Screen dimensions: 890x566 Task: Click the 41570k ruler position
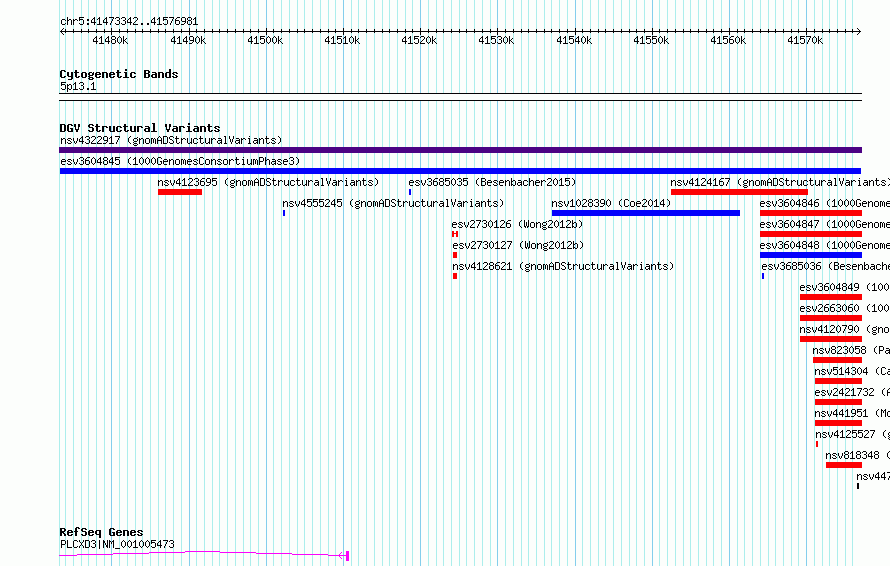click(x=805, y=40)
